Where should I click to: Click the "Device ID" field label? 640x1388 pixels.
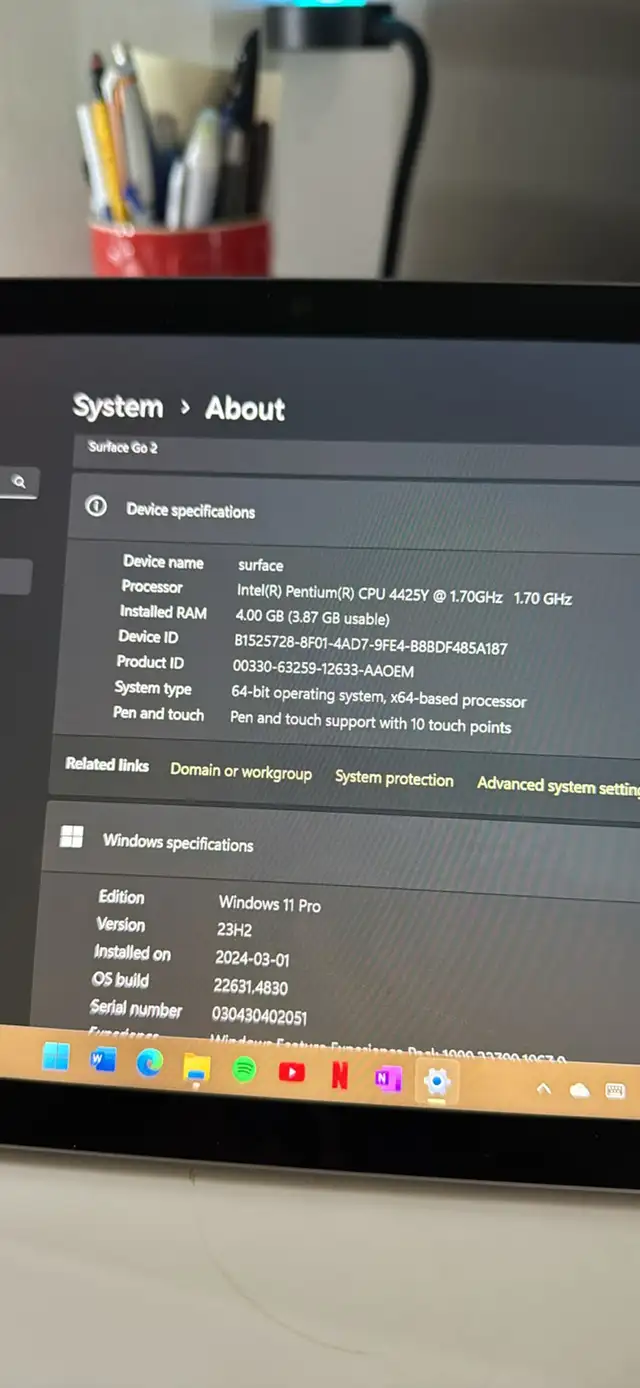[x=148, y=637]
